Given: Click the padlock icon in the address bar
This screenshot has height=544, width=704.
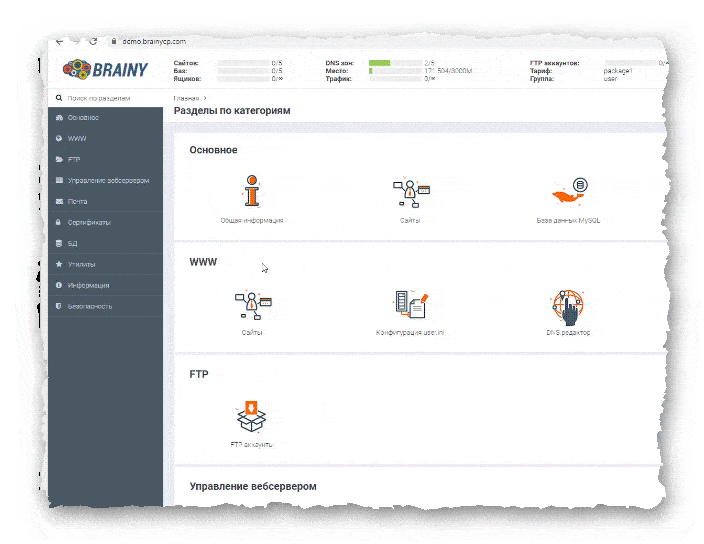Looking at the screenshot, I should pos(114,41).
